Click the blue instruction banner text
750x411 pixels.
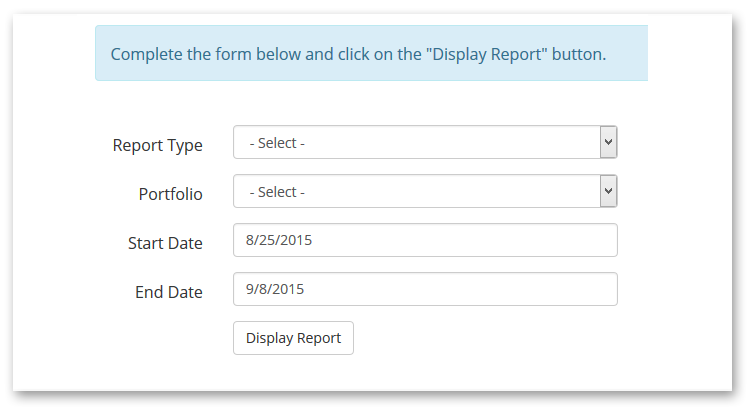358,55
